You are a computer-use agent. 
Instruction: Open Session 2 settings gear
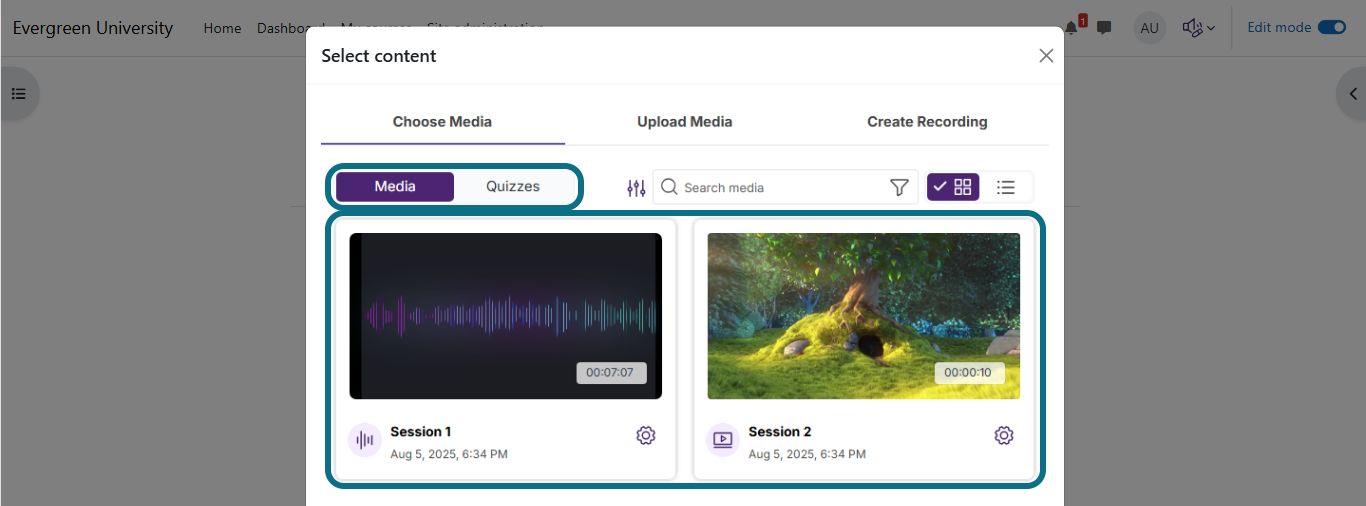[x=1004, y=435]
